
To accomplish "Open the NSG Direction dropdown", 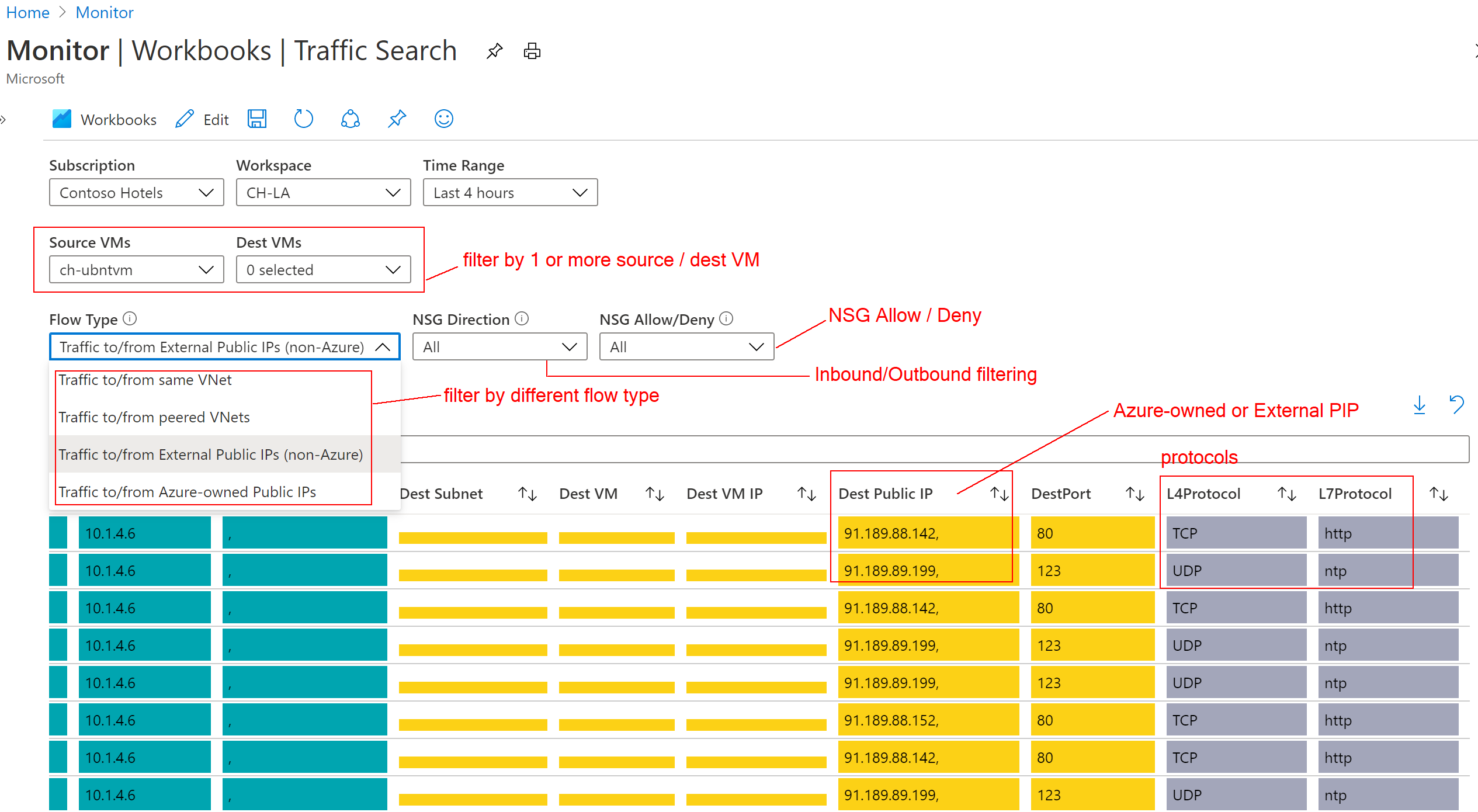I will tap(499, 347).
